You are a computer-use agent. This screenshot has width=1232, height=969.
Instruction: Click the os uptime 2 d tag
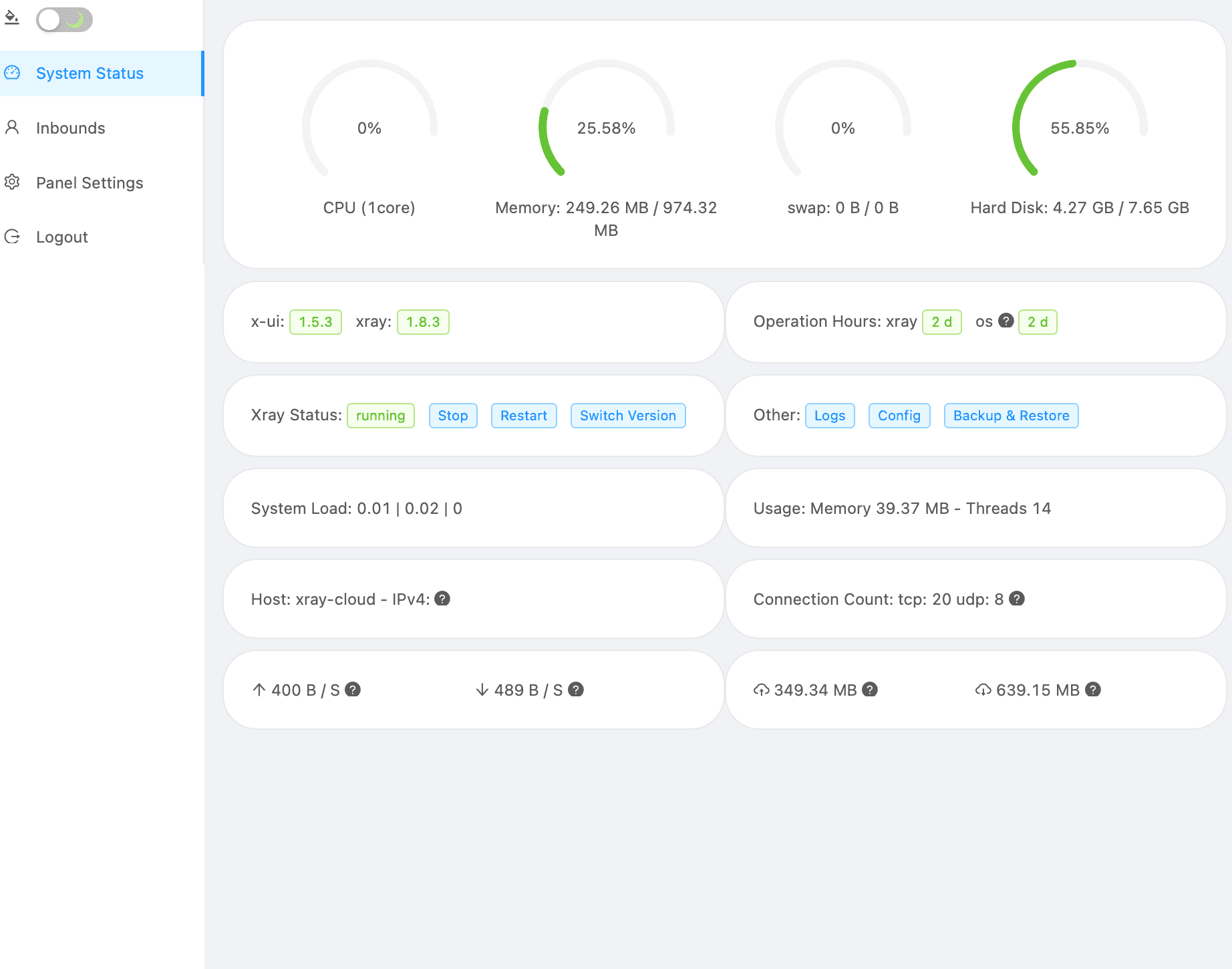point(1038,322)
